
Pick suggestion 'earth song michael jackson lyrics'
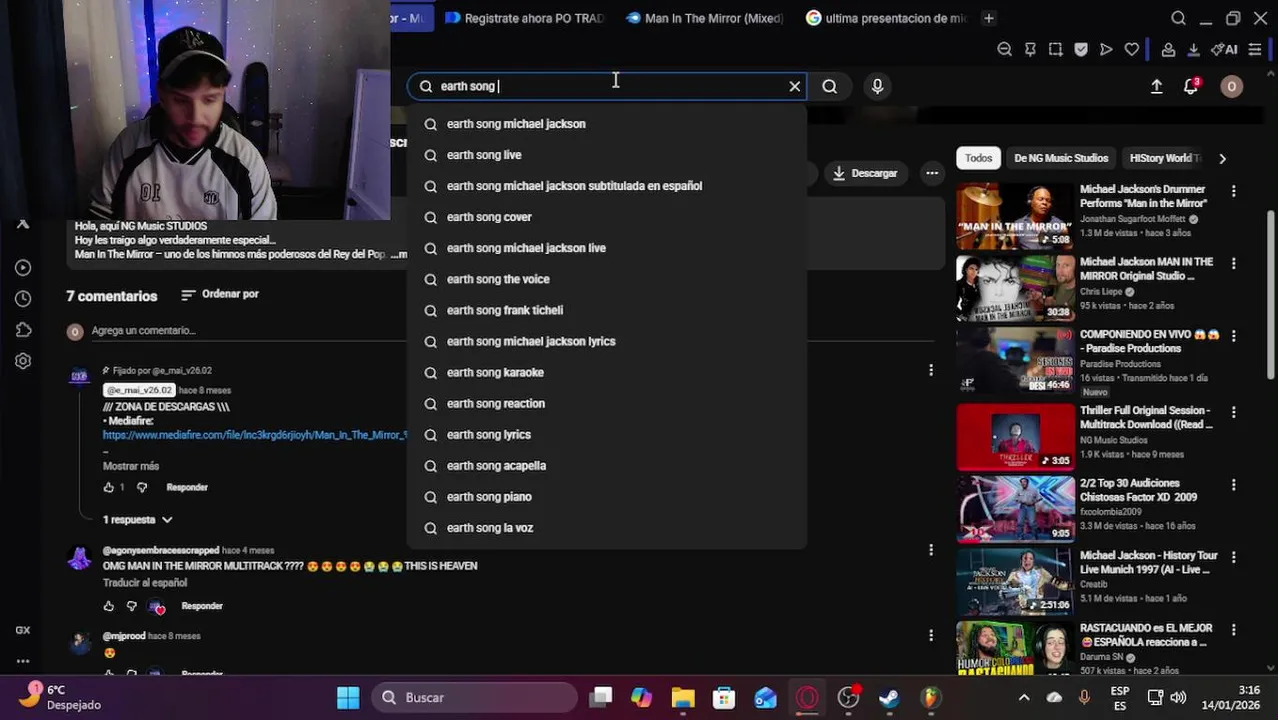click(606, 341)
